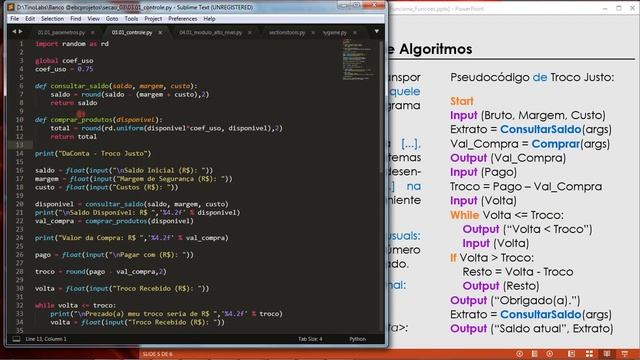Open the pygame.py tab
The width and height of the screenshot is (640, 360).
coord(335,32)
